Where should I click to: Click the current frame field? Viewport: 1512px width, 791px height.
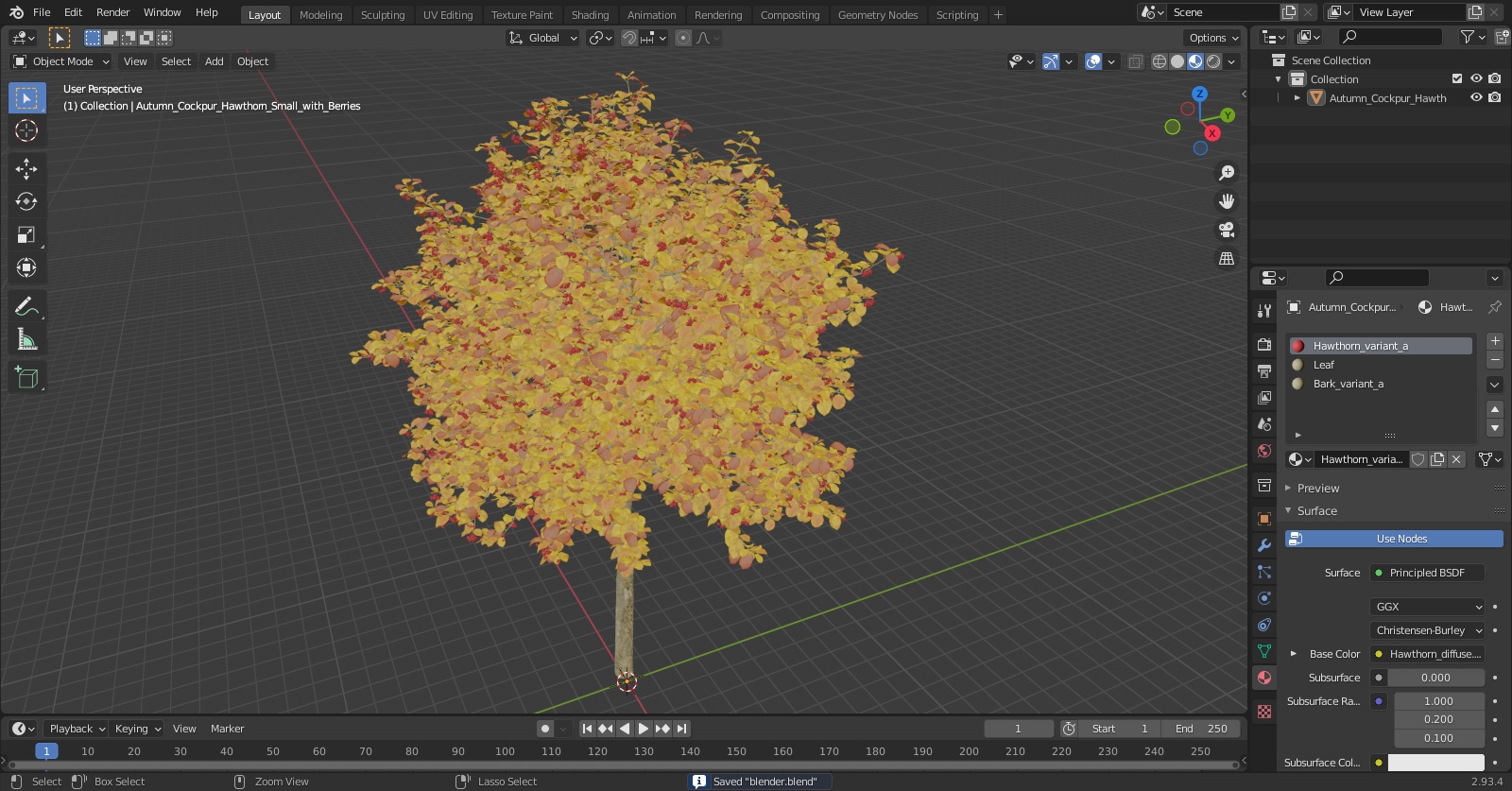(x=1018, y=729)
